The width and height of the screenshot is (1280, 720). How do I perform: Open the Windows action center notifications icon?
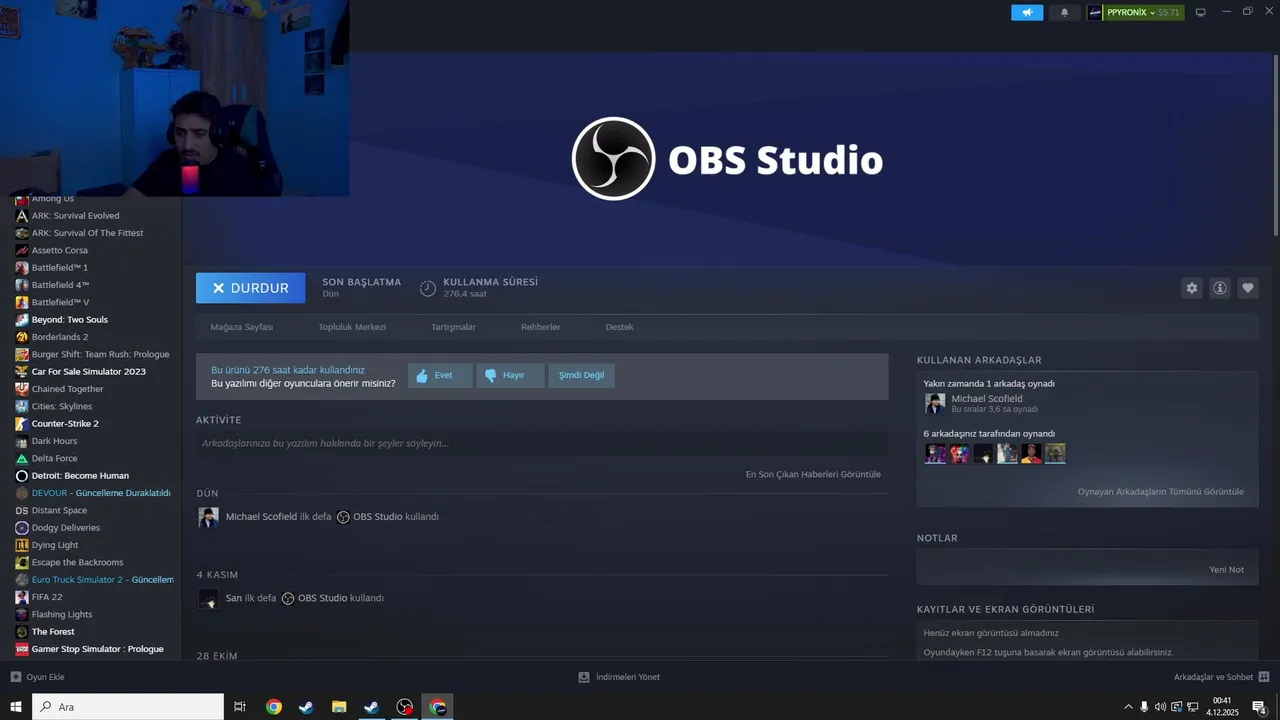coord(1260,707)
